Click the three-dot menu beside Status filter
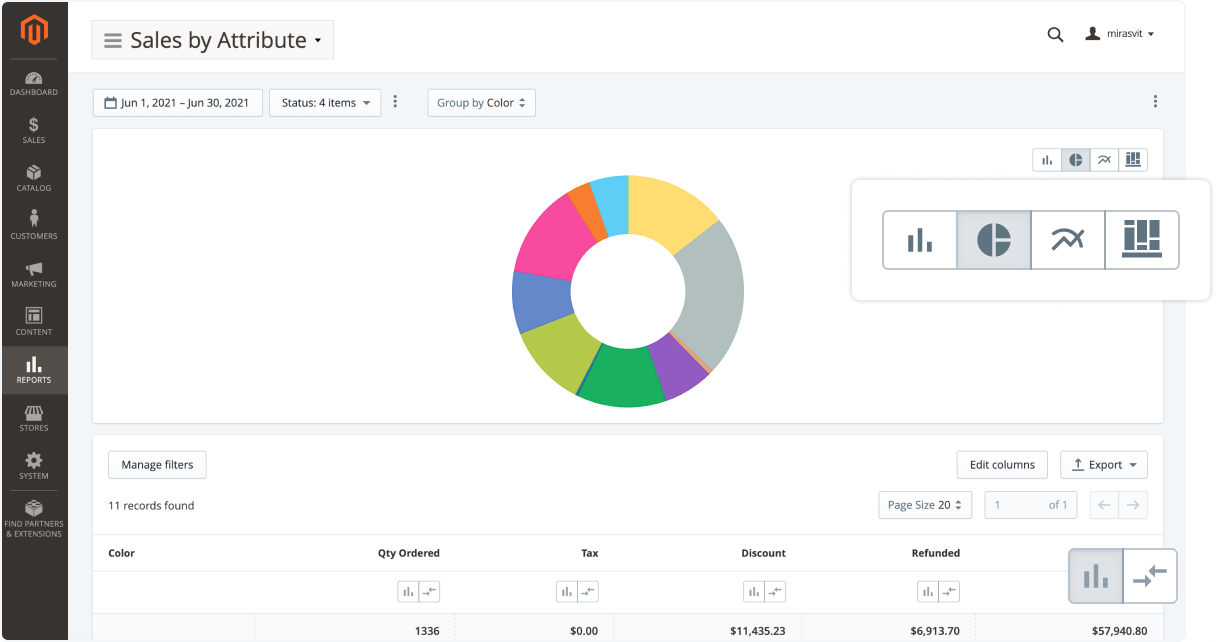Screen dimensions: 1216x642 396,102
